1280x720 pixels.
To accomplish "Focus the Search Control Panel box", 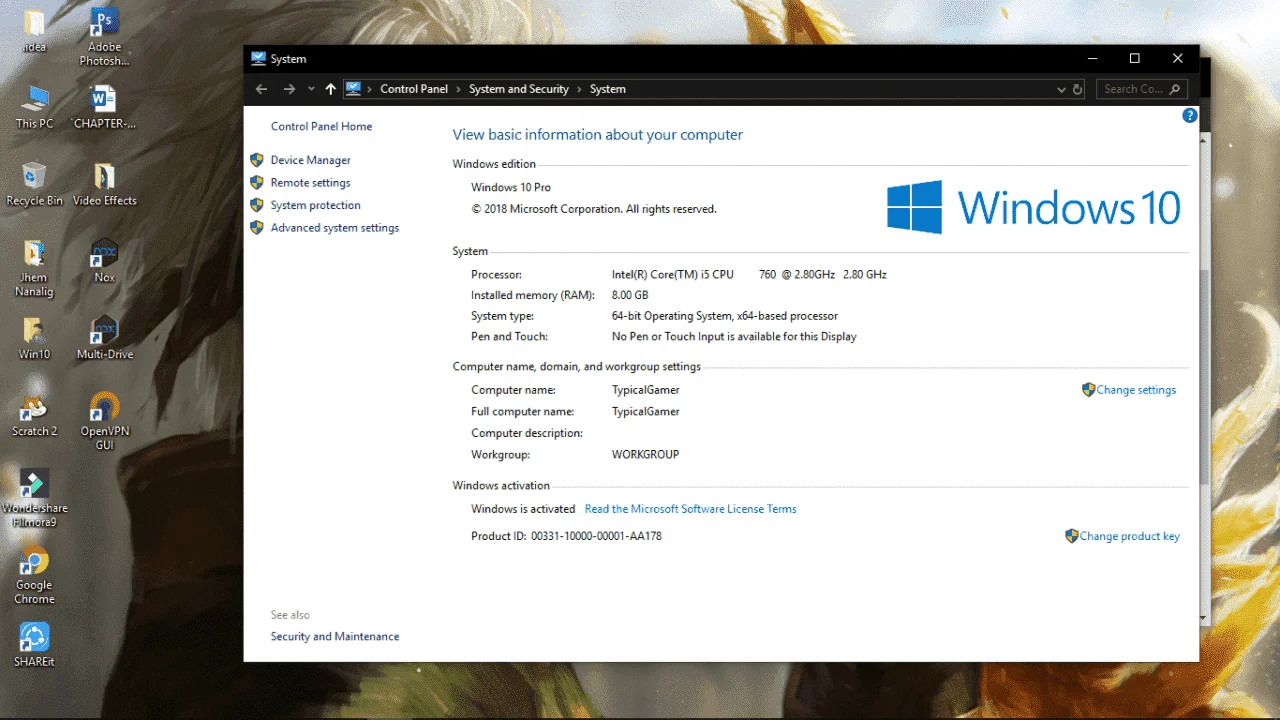I will pyautogui.click(x=1142, y=89).
